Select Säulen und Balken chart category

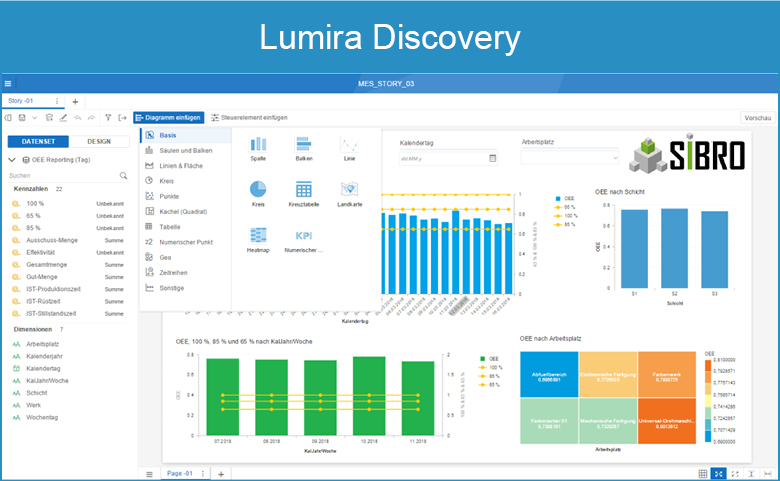click(186, 150)
